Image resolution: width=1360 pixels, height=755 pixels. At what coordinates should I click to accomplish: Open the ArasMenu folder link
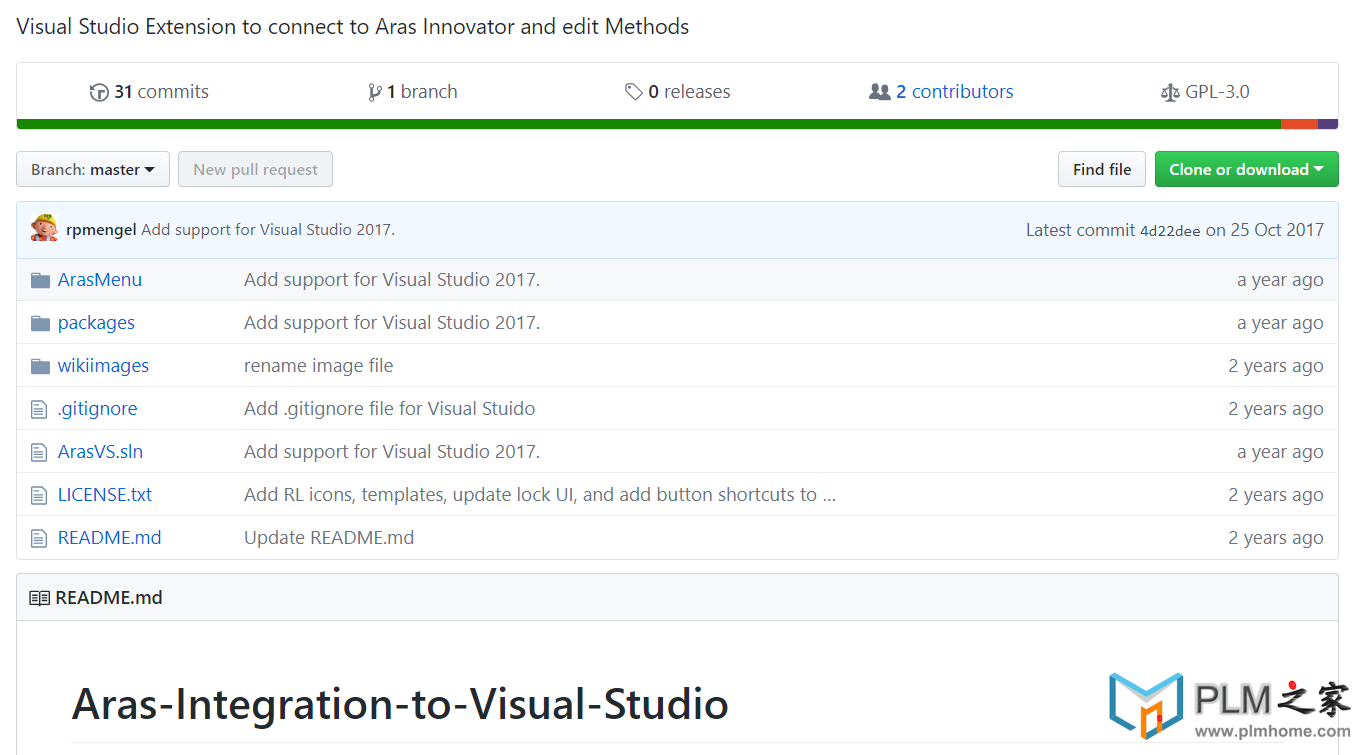click(100, 280)
